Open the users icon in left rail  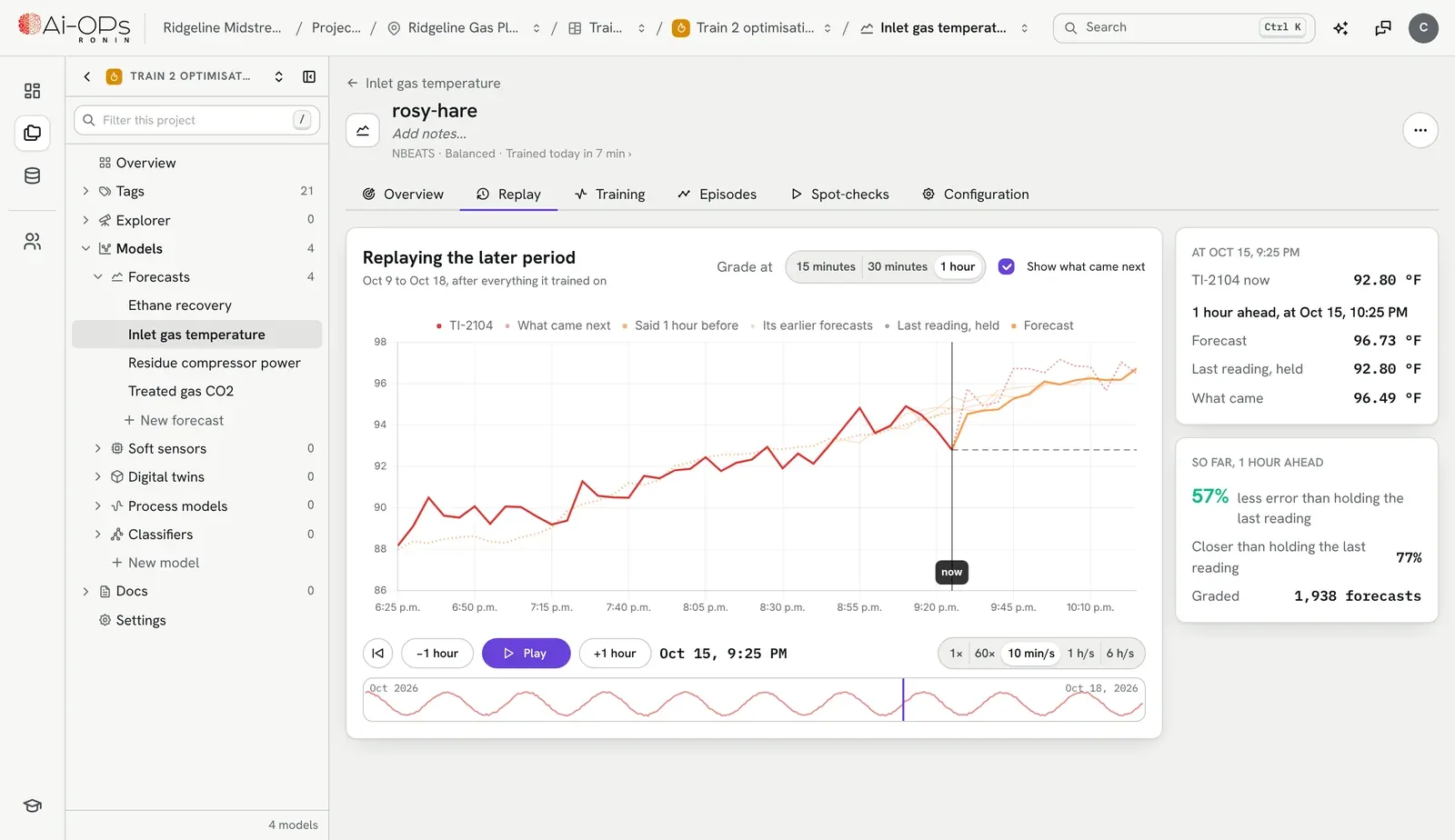tap(32, 242)
